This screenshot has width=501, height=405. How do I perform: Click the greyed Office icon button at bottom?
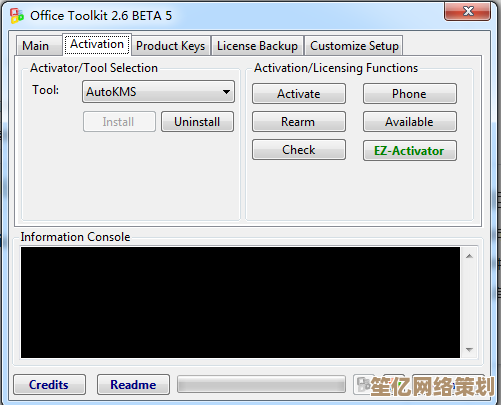363,384
